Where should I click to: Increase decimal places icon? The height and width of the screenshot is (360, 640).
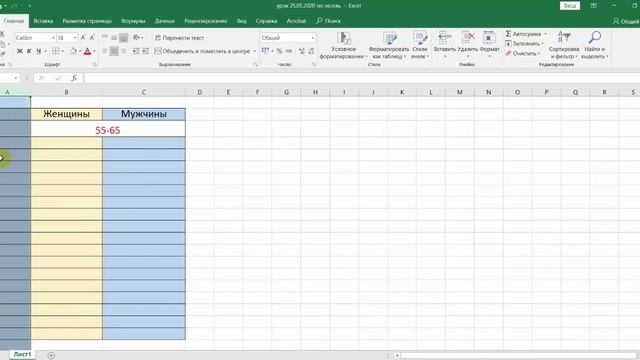(302, 51)
